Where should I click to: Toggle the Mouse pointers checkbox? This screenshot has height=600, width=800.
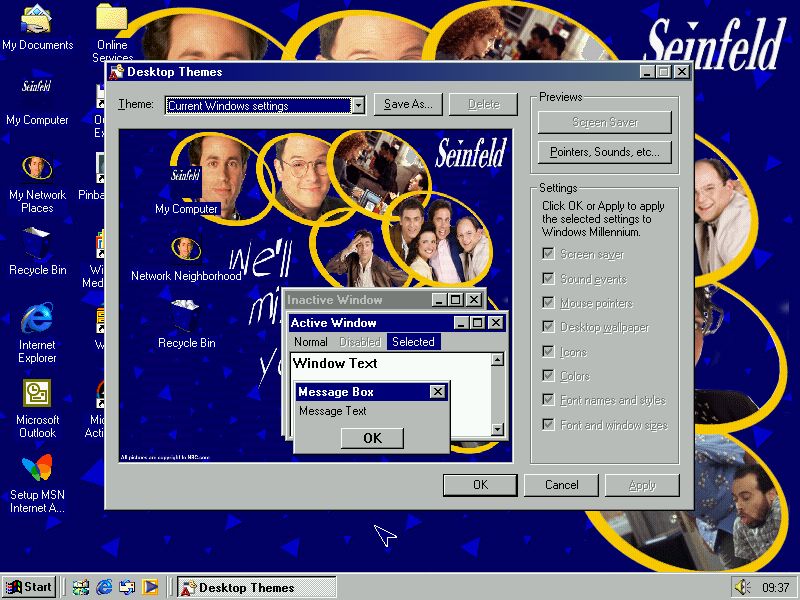548,303
